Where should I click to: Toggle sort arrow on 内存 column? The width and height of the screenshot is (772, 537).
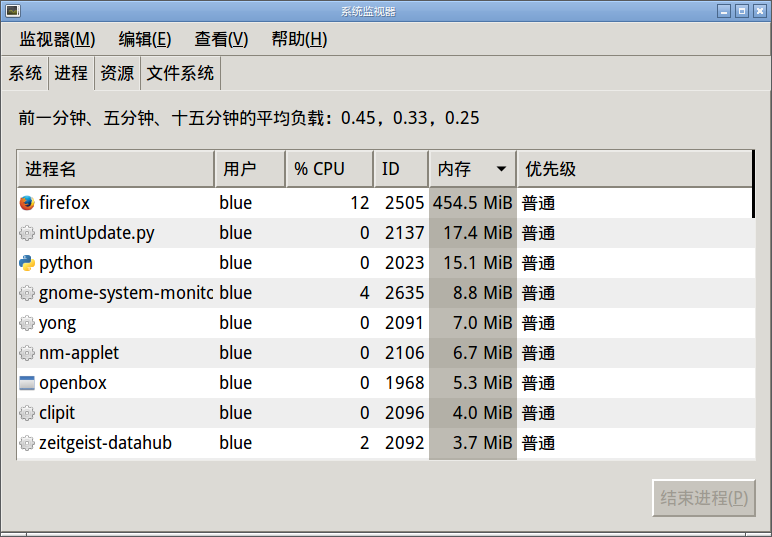pyautogui.click(x=501, y=169)
